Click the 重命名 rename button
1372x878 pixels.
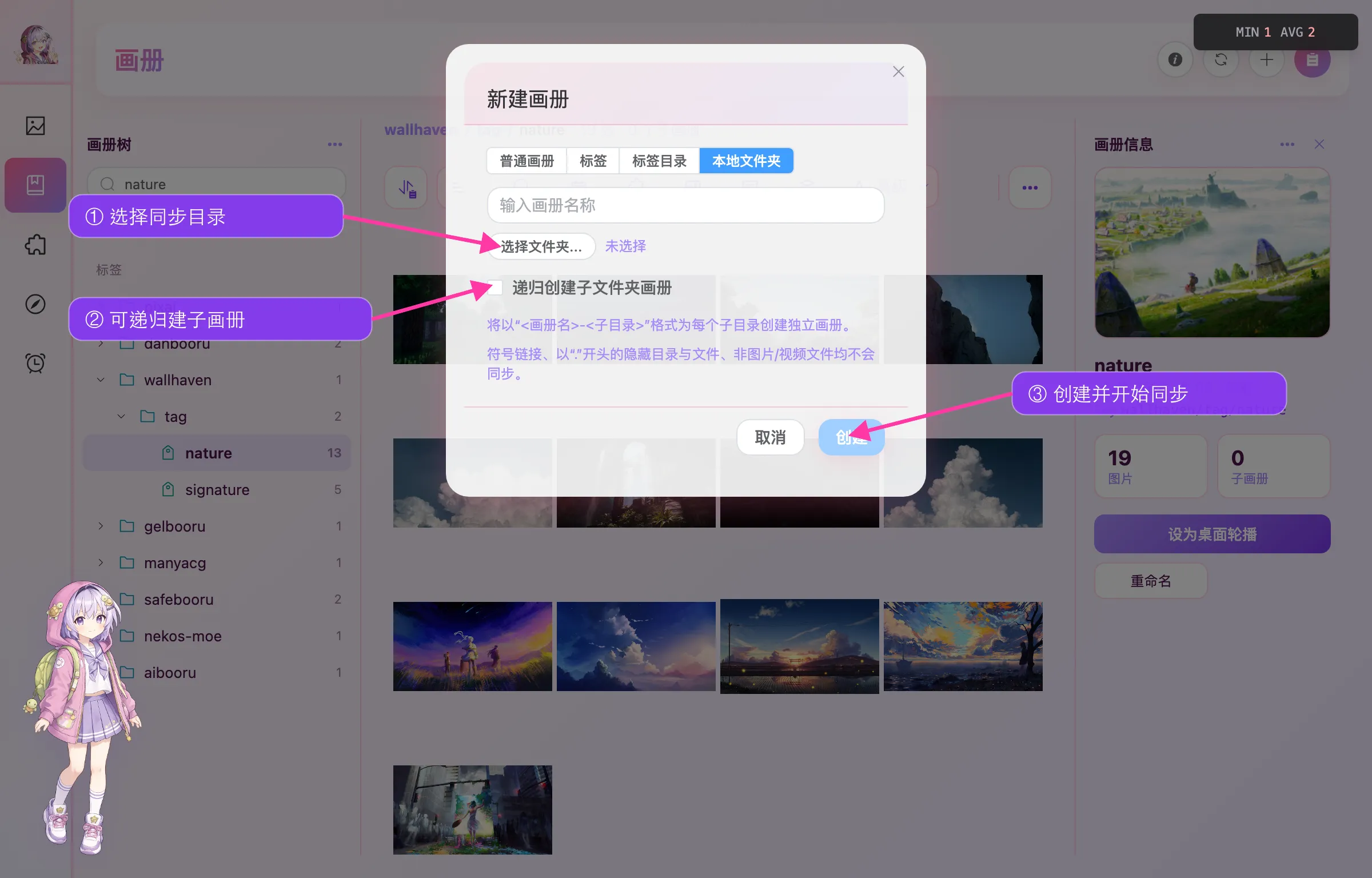click(x=1151, y=581)
